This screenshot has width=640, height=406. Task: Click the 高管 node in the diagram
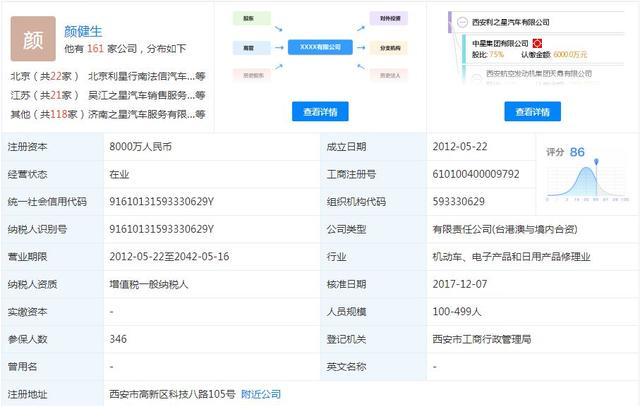pos(251,48)
